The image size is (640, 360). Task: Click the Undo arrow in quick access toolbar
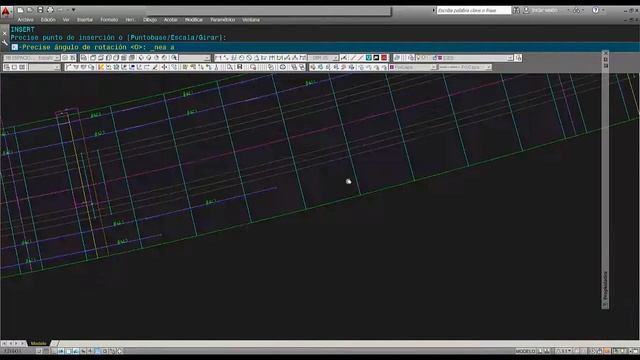click(60, 10)
